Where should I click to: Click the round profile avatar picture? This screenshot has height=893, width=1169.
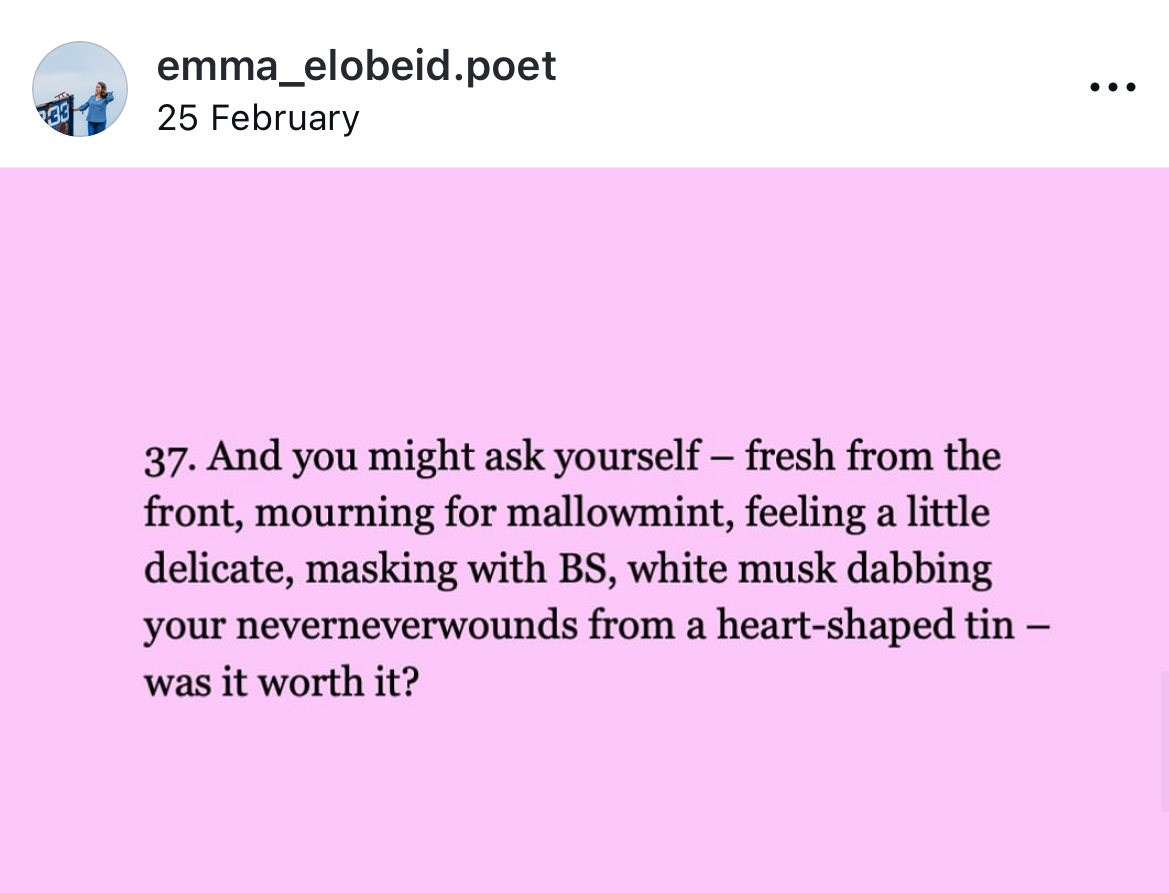(x=80, y=89)
